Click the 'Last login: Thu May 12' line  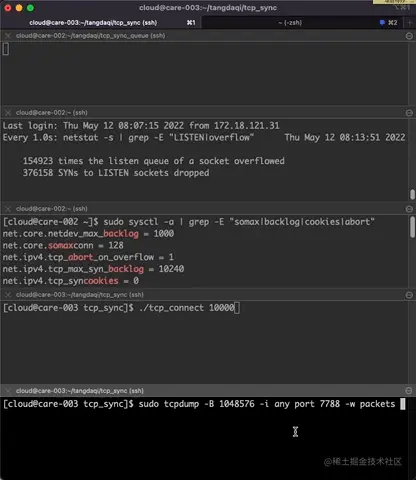(x=141, y=126)
